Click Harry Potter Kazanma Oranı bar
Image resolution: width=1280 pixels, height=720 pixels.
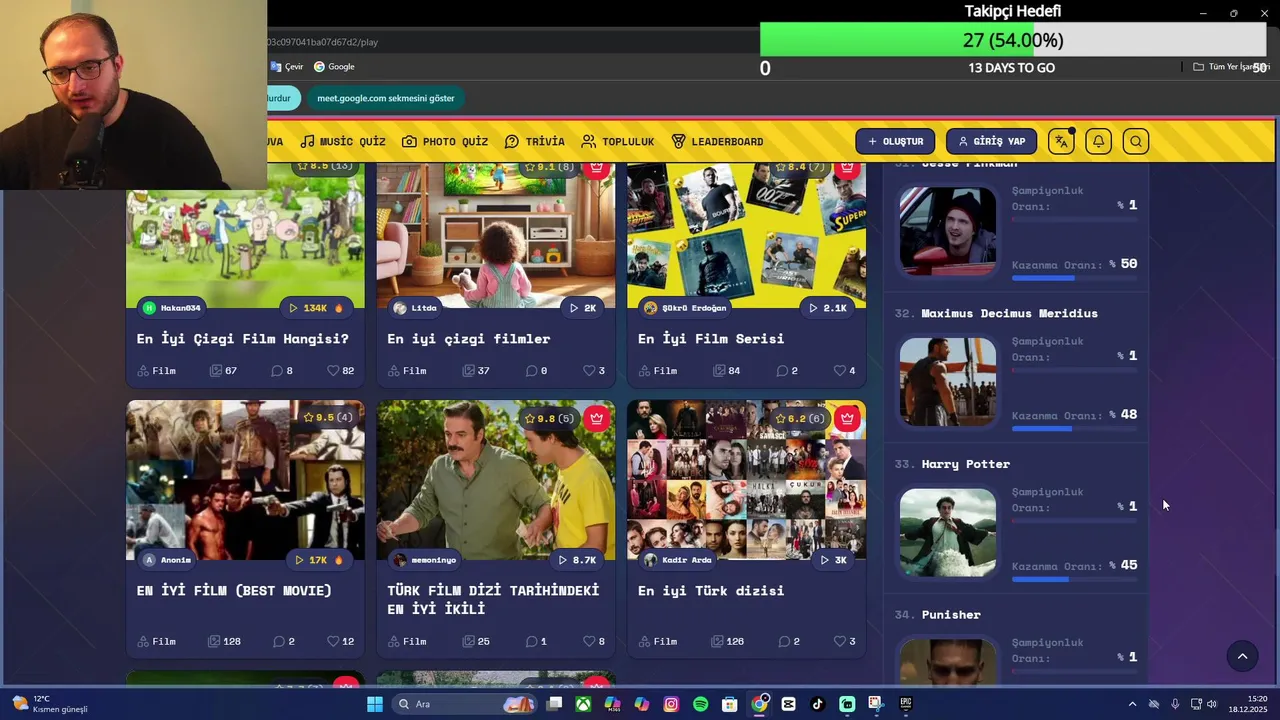(1075, 579)
